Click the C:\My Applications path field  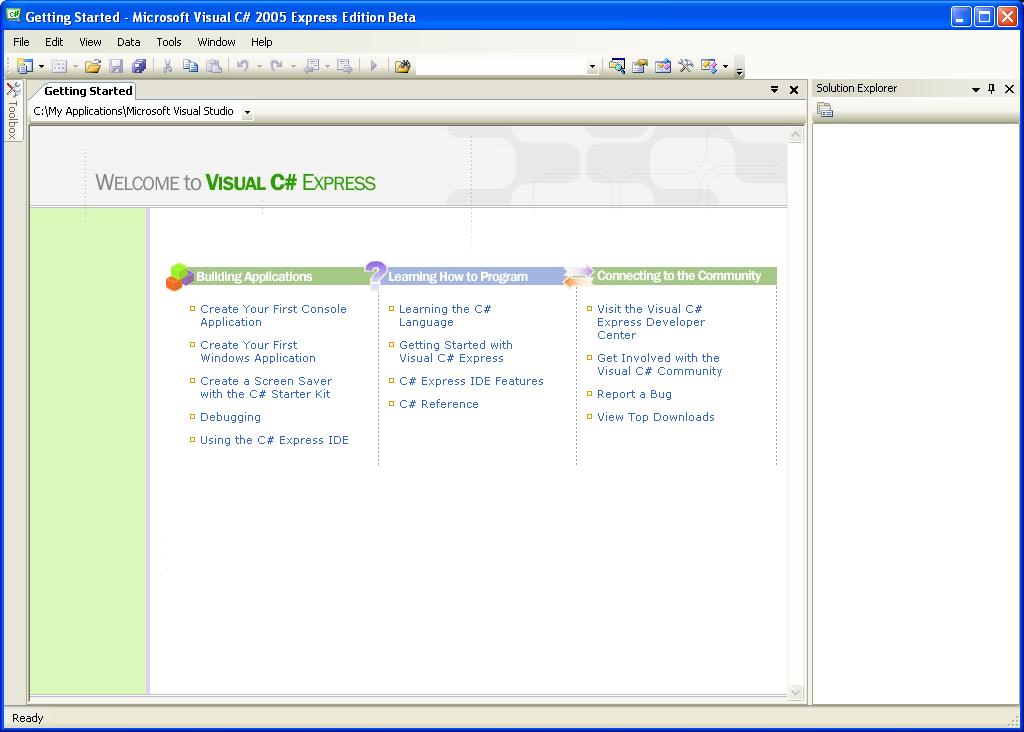click(135, 112)
